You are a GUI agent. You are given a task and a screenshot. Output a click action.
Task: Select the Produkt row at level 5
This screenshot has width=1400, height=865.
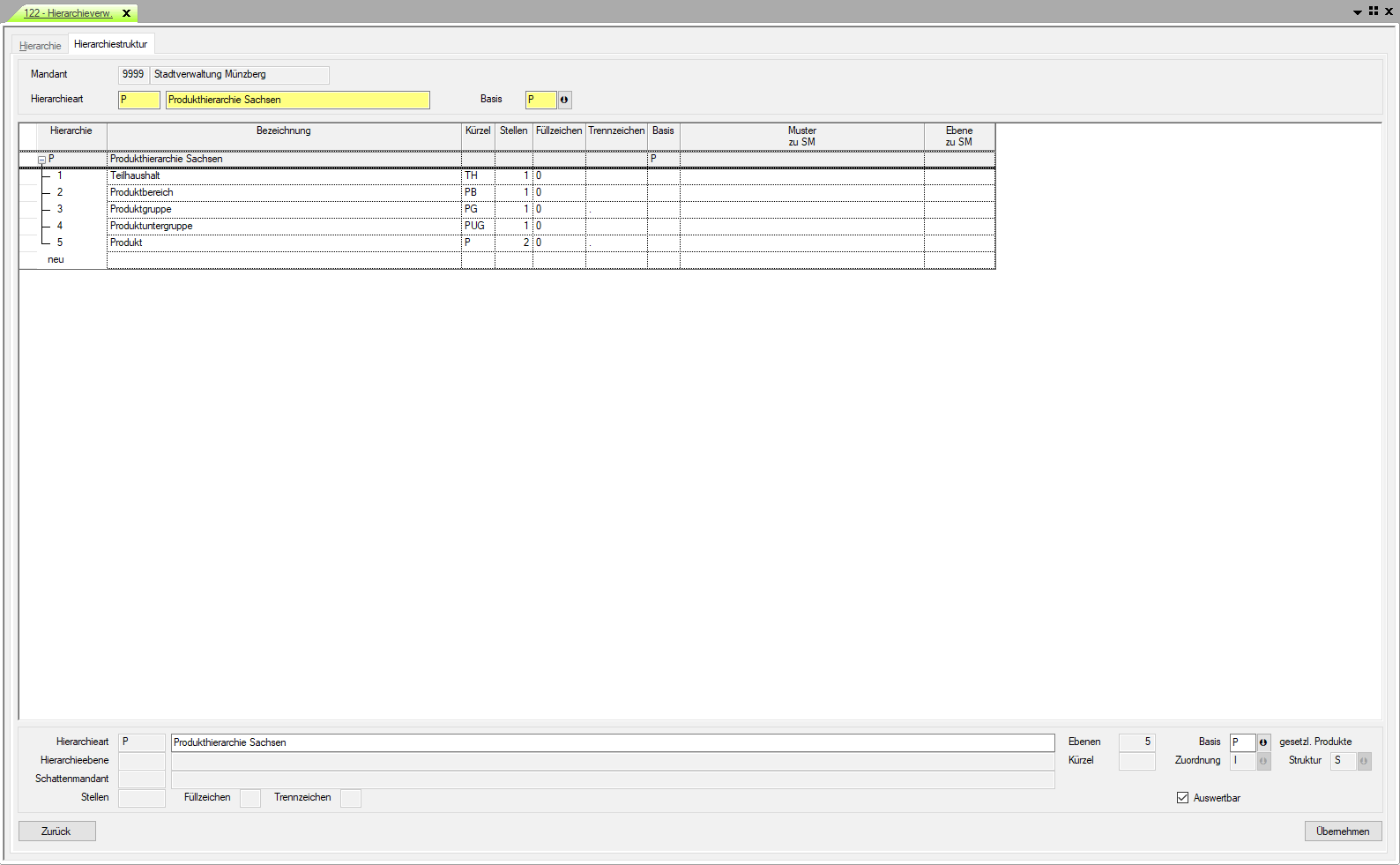126,242
